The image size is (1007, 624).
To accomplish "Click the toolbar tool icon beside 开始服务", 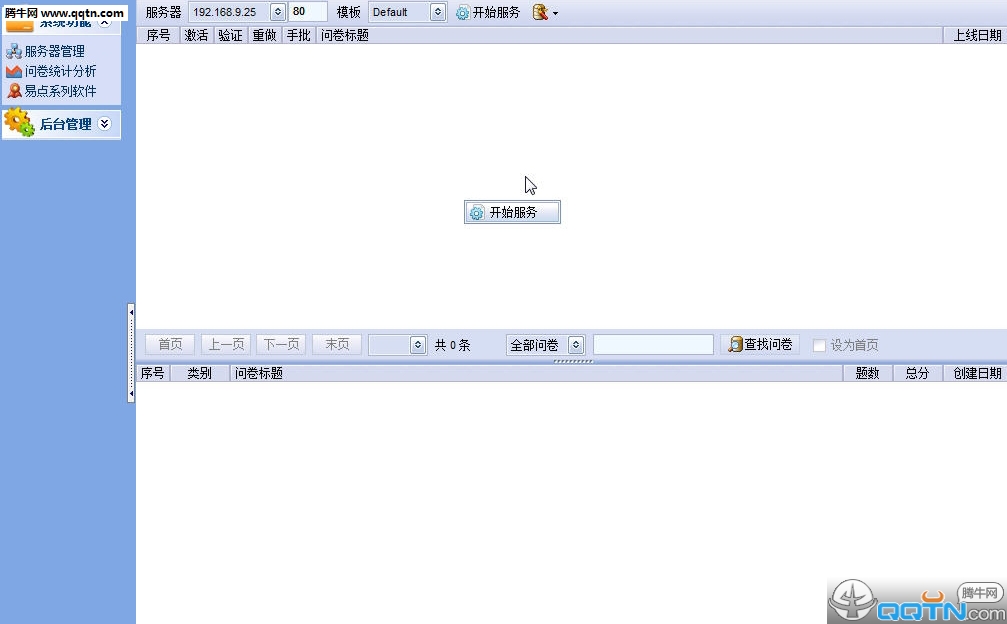I will point(540,12).
